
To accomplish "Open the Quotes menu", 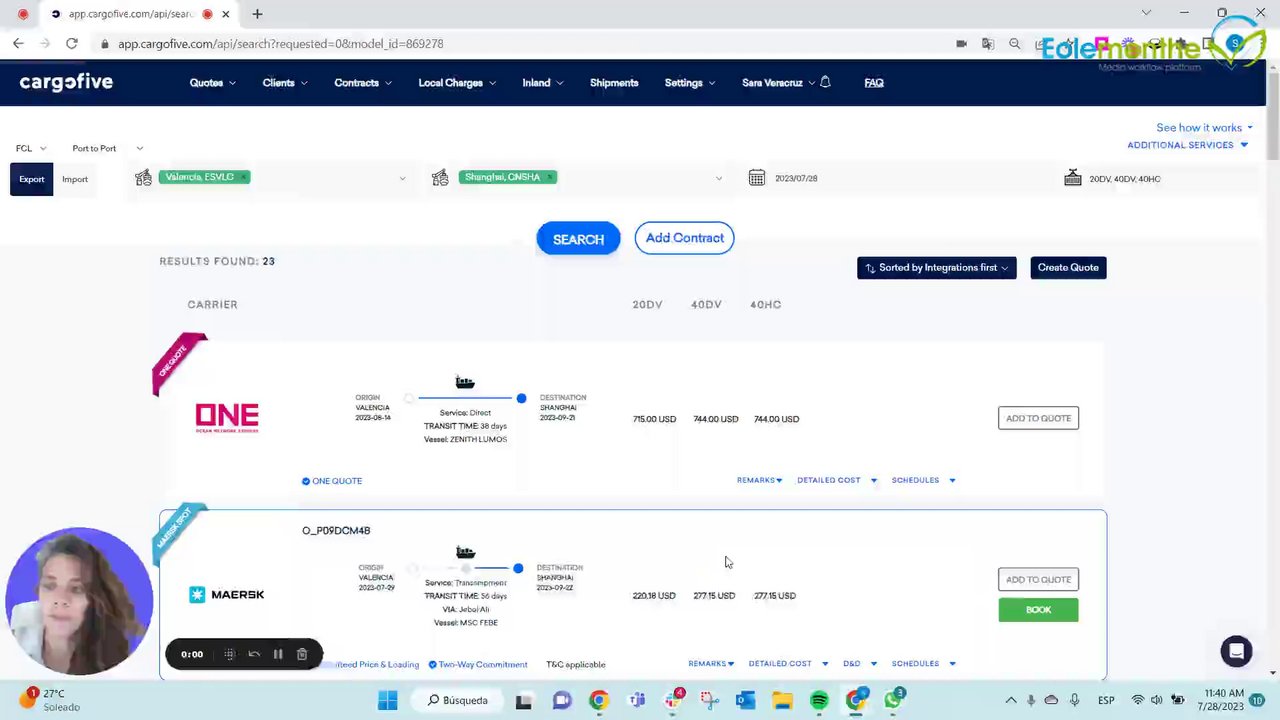I will 213,83.
